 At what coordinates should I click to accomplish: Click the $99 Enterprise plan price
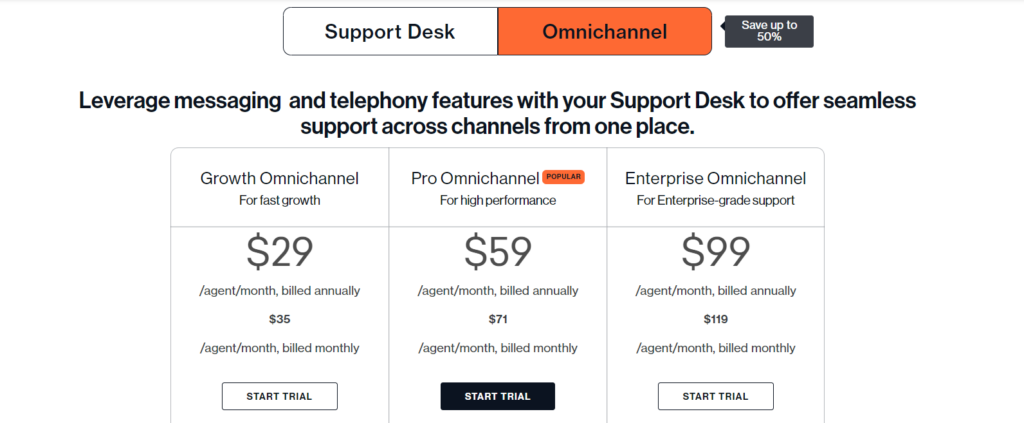[715, 252]
